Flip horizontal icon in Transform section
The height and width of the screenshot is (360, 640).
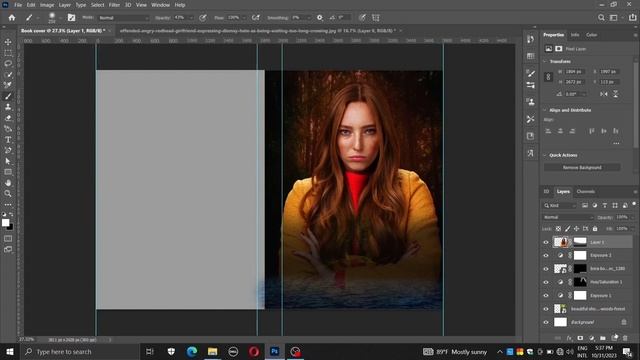coord(603,94)
